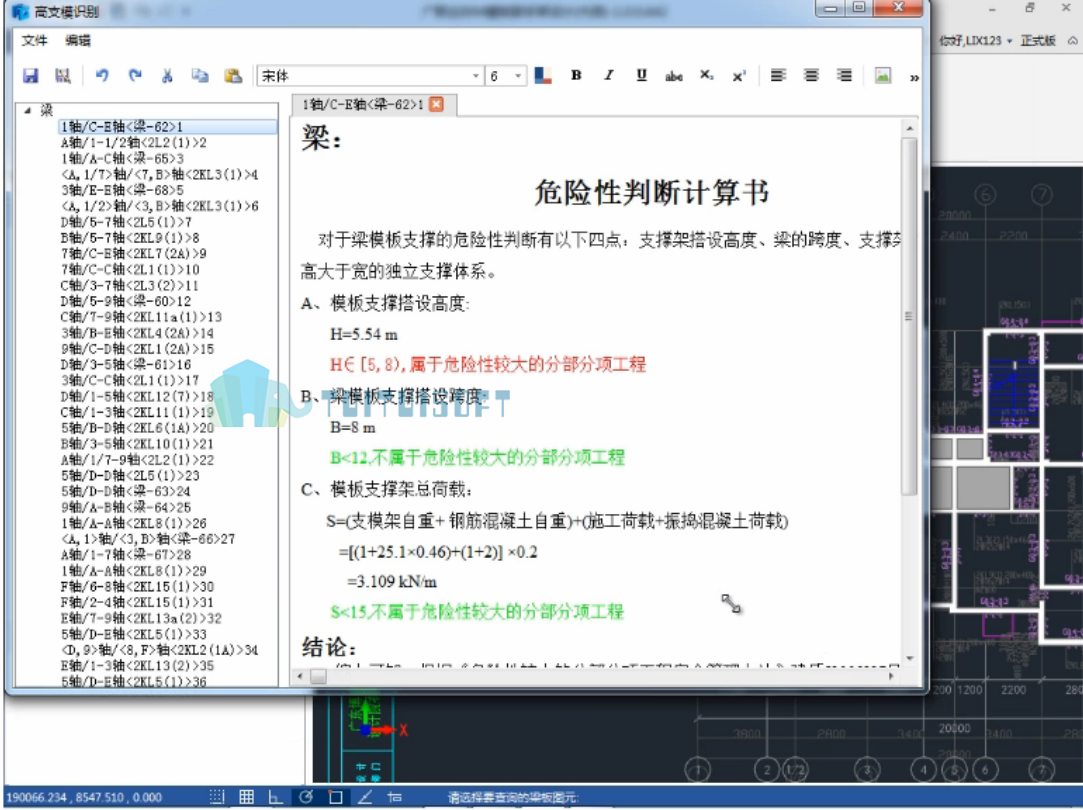Select tree item C轴/3-7轴<2L3(2)>11

(130, 285)
